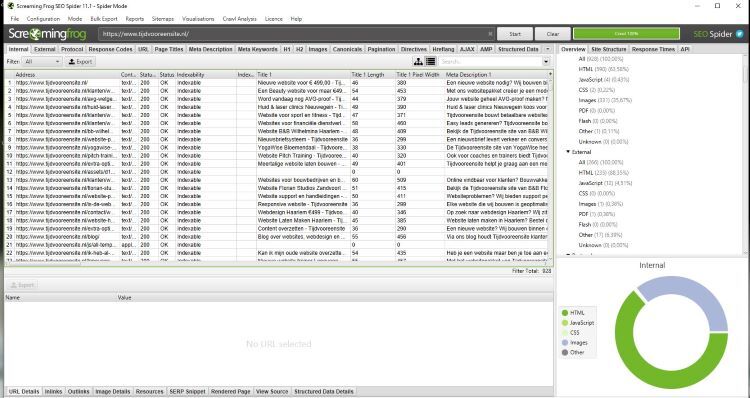The width and height of the screenshot is (750, 398).
Task: Switch to the External tab
Action: [x=44, y=49]
